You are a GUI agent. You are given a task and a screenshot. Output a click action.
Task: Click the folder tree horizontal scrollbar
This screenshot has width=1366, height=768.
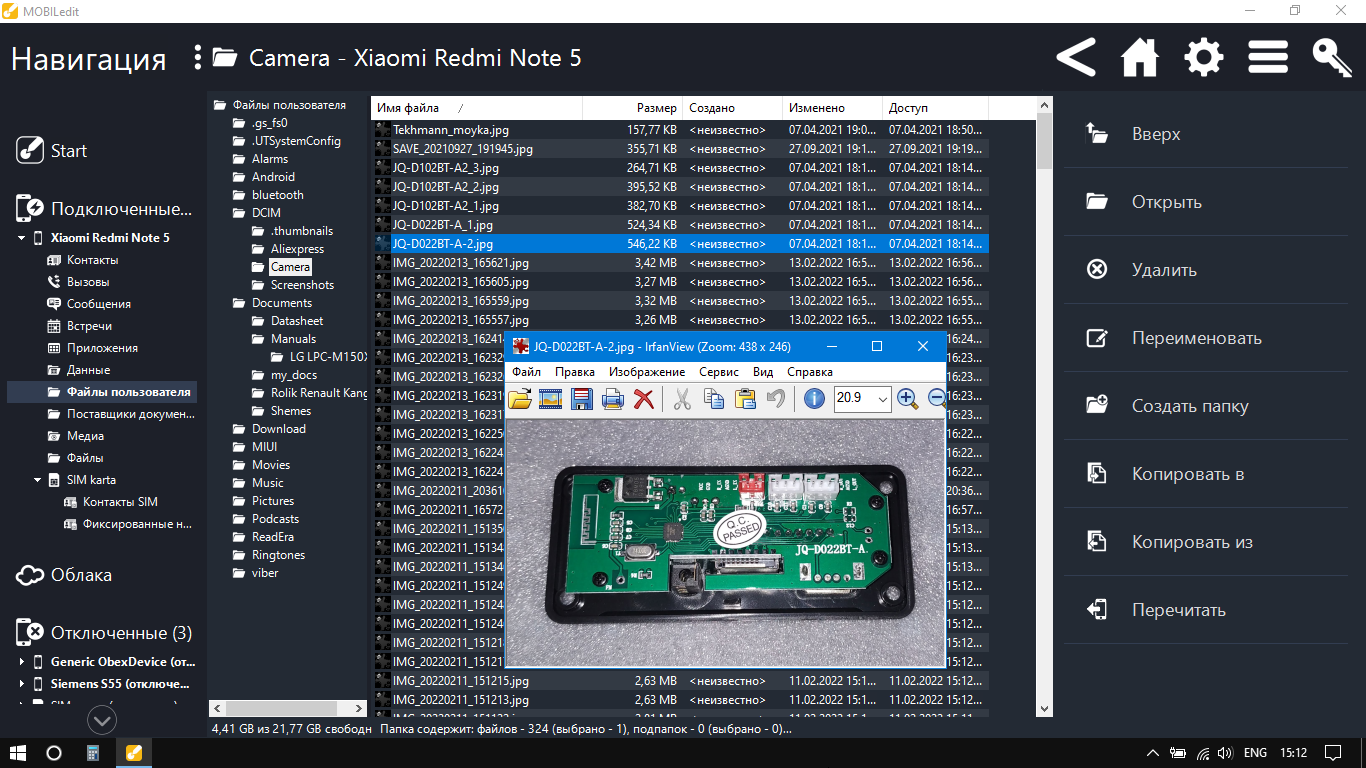coord(288,708)
